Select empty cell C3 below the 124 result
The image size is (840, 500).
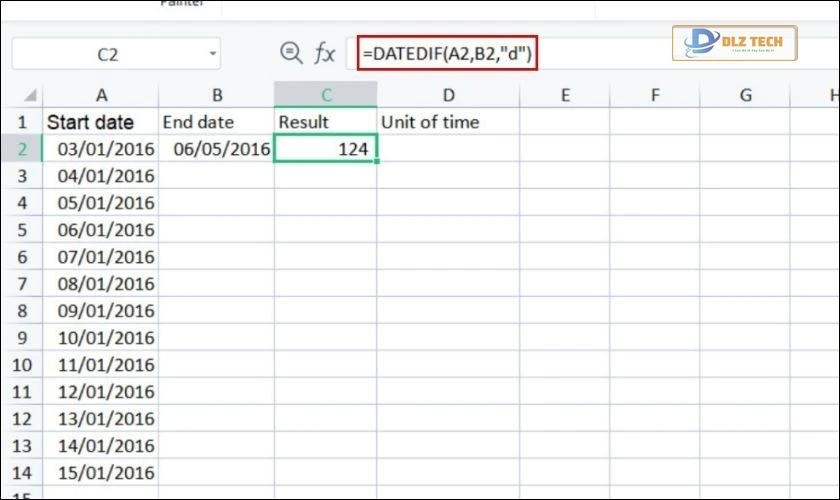(326, 176)
